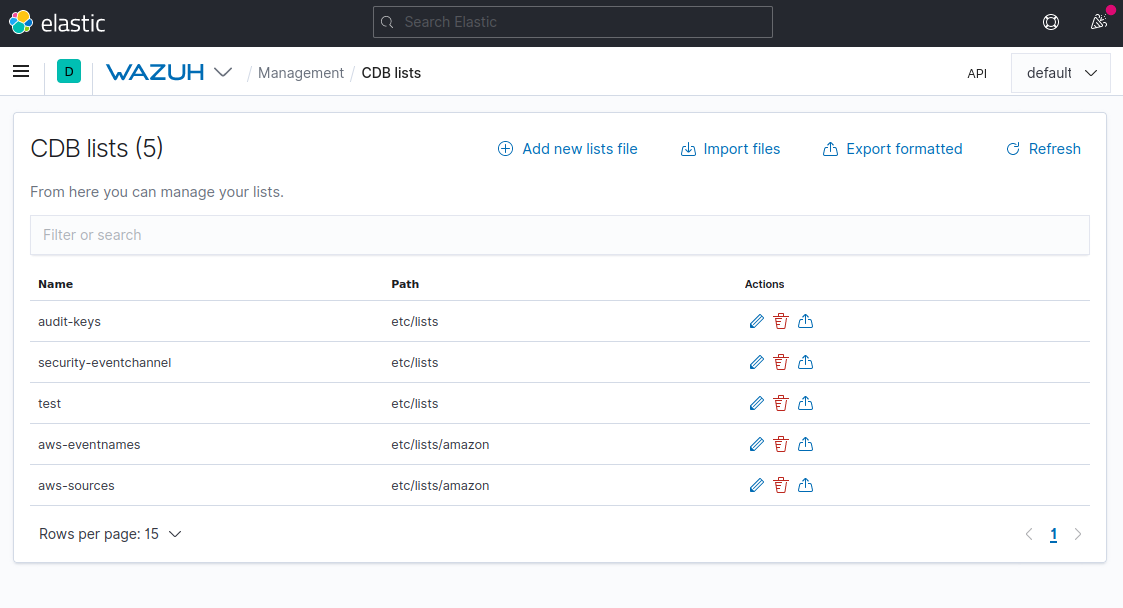The image size is (1123, 608).
Task: Open the Rows per page selector
Action: point(108,533)
